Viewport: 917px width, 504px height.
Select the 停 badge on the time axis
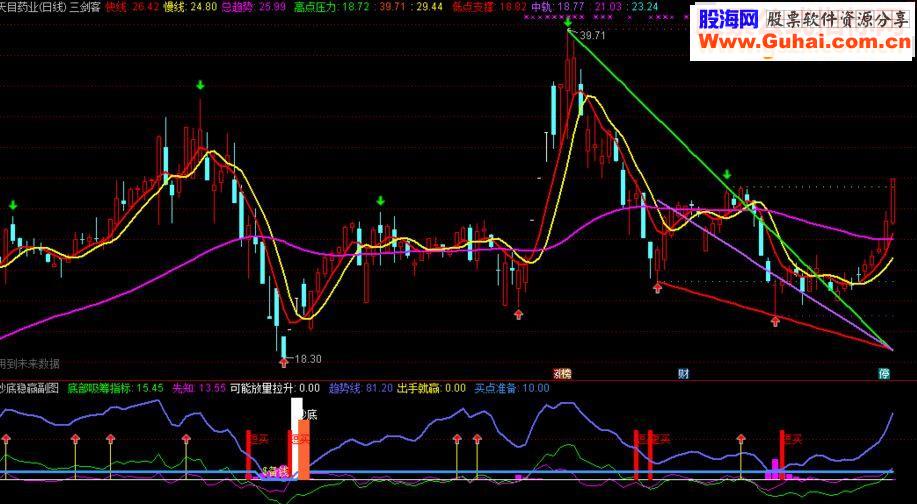(884, 374)
